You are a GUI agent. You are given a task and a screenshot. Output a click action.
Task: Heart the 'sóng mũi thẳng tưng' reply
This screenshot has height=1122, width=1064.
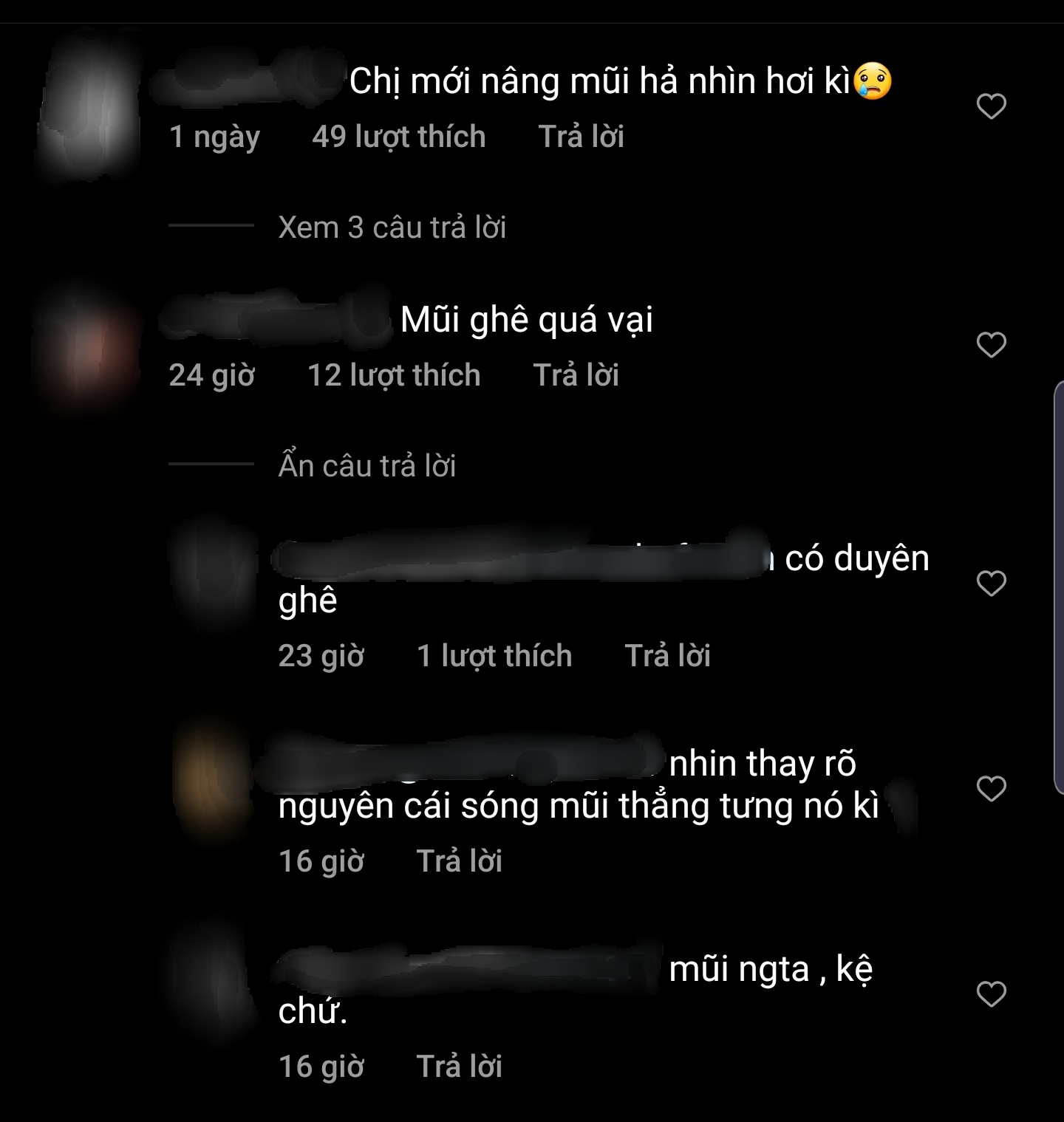click(991, 789)
